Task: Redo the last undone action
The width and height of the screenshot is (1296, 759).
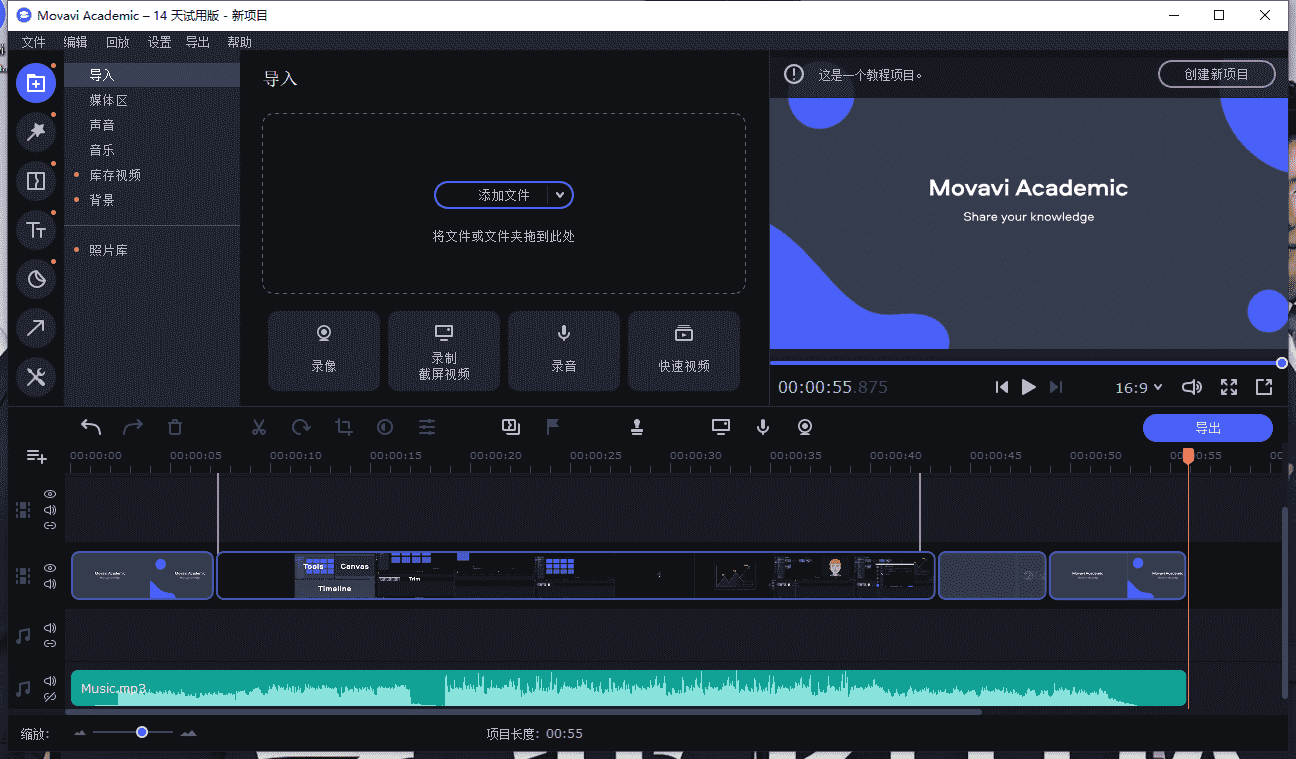Action: [133, 427]
